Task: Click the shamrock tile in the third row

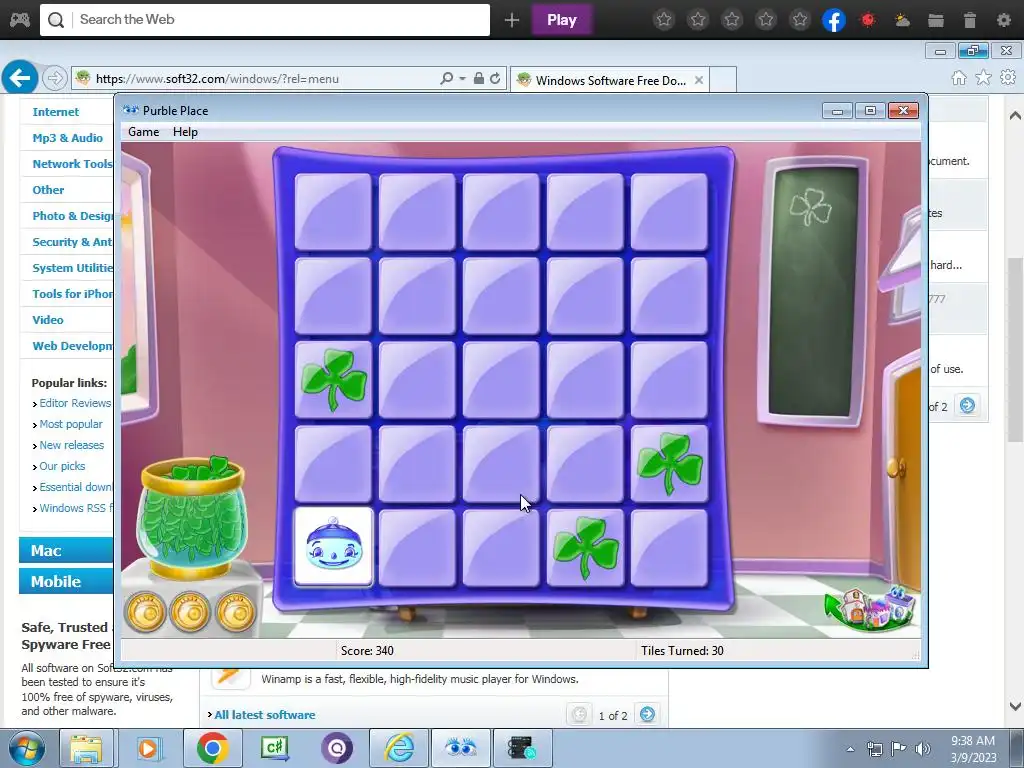Action: [x=334, y=380]
